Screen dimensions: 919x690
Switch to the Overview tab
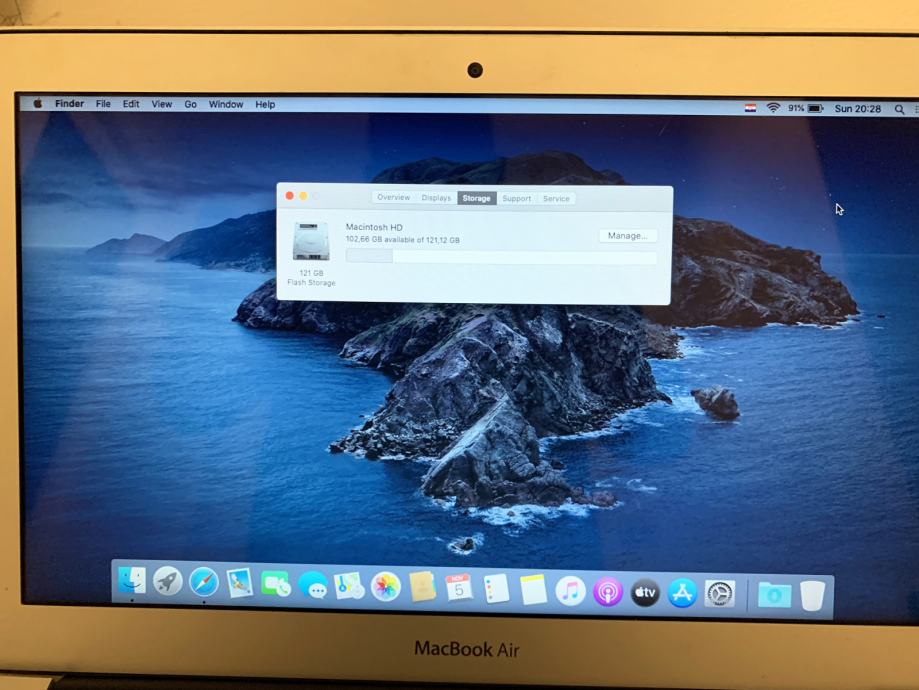[394, 198]
